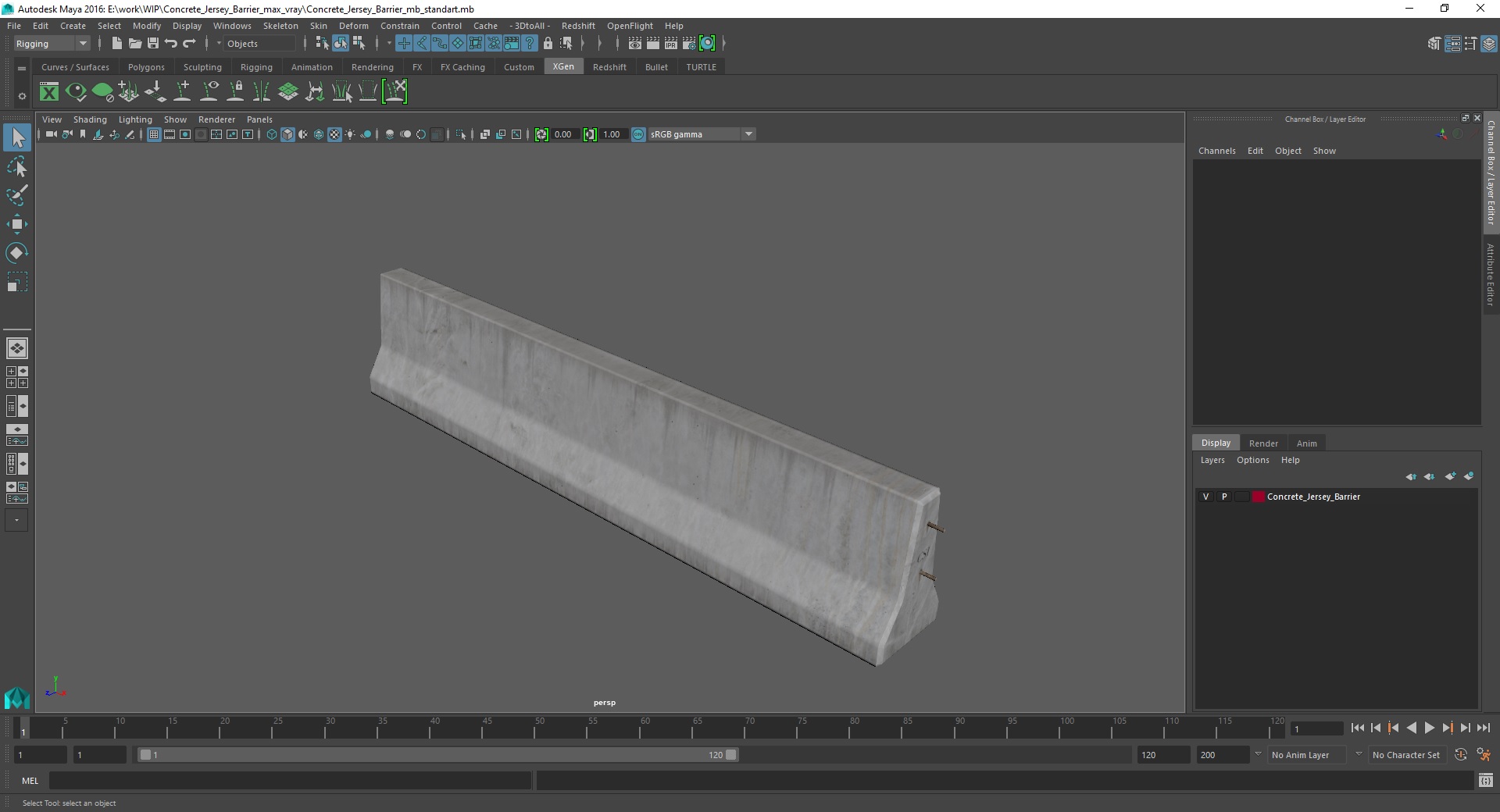1500x812 pixels.
Task: Click the red layer color swatch
Action: (x=1258, y=497)
